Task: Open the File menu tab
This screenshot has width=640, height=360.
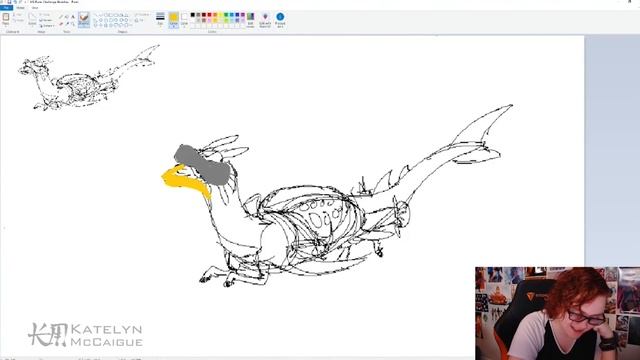Action: point(6,8)
